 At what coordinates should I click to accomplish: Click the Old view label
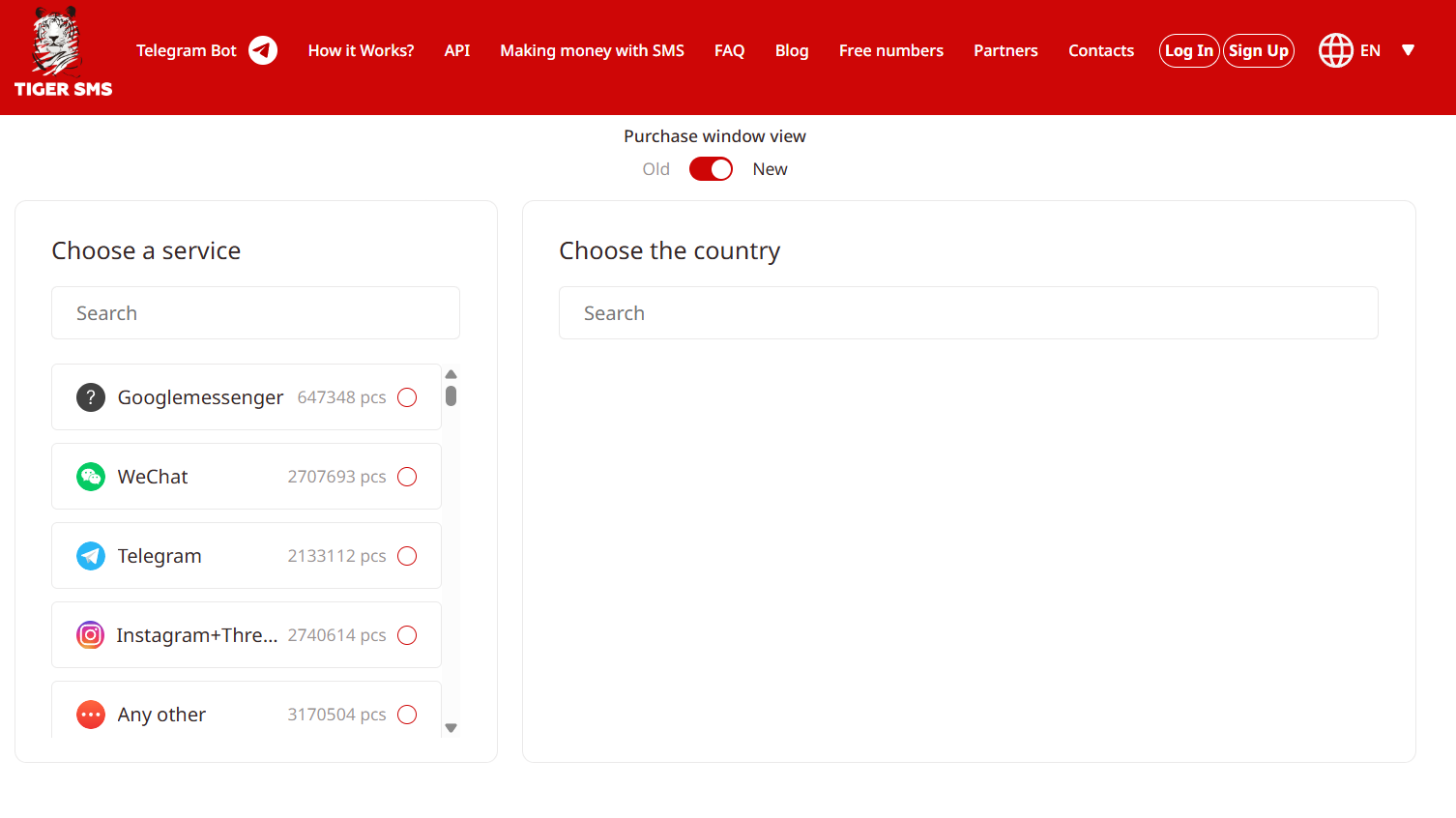tap(656, 169)
